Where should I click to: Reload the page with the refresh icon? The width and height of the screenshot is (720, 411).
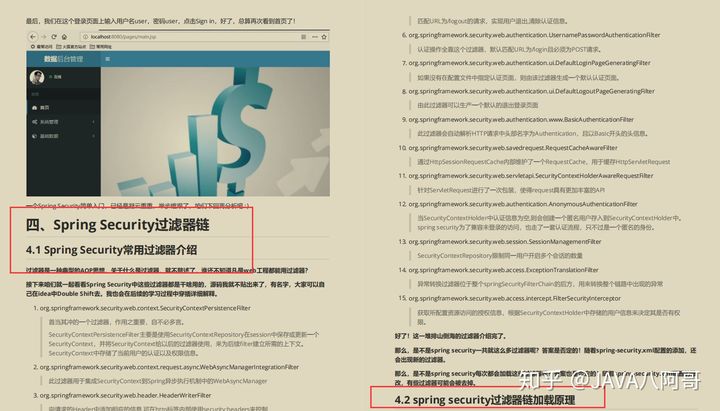[54, 36]
